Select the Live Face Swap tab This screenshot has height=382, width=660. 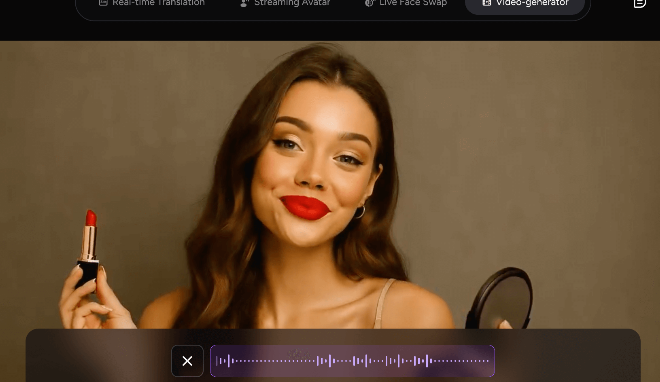pyautogui.click(x=406, y=3)
